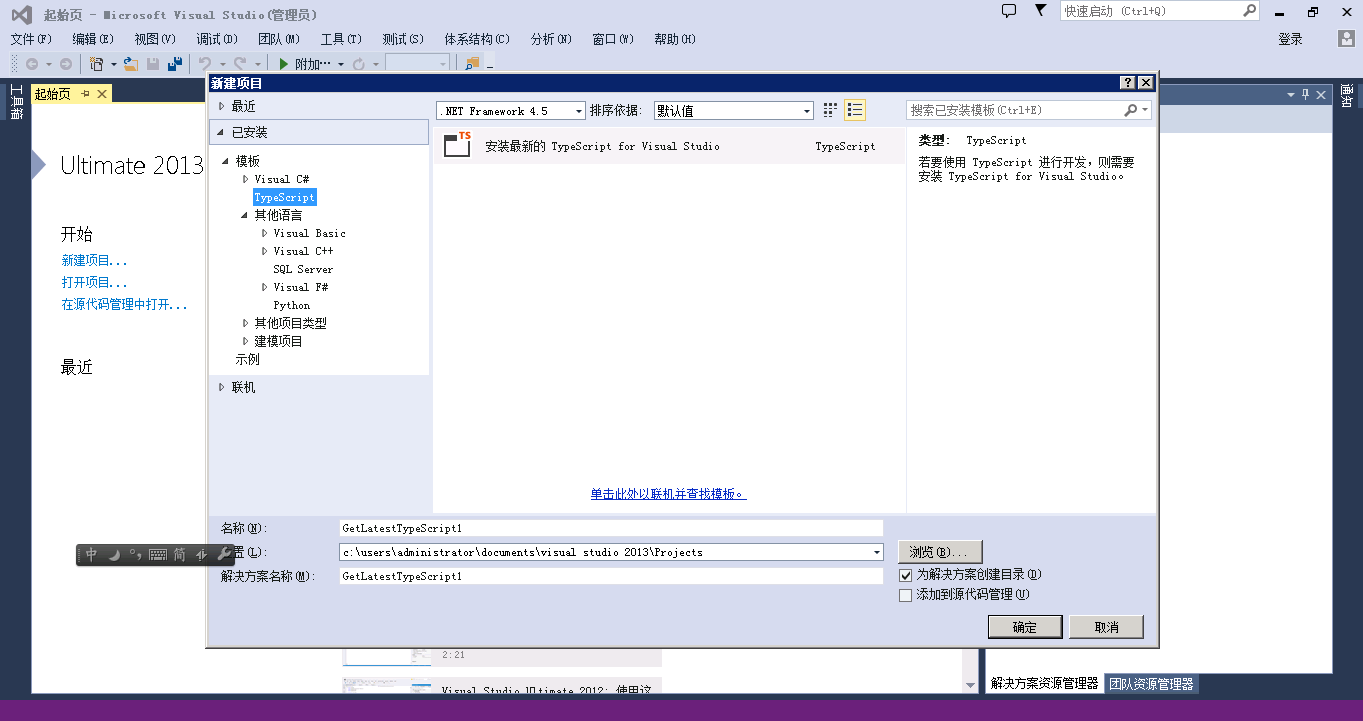Open the 体系结构(C) menu
Image resolution: width=1363 pixels, height=721 pixels.
(x=477, y=39)
